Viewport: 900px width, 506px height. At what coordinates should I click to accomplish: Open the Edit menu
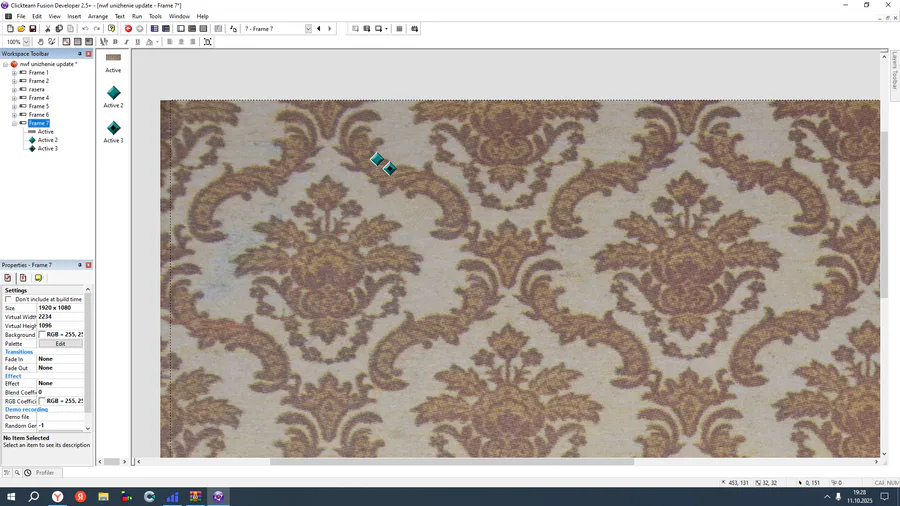pos(37,17)
